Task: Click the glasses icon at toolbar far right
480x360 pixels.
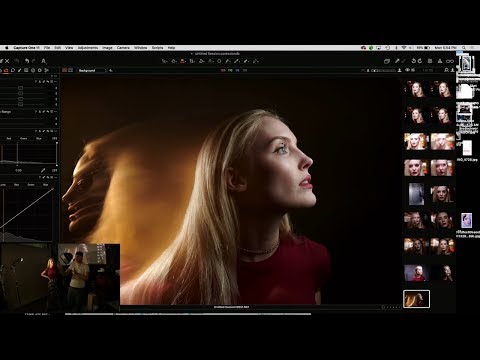Action: point(450,61)
